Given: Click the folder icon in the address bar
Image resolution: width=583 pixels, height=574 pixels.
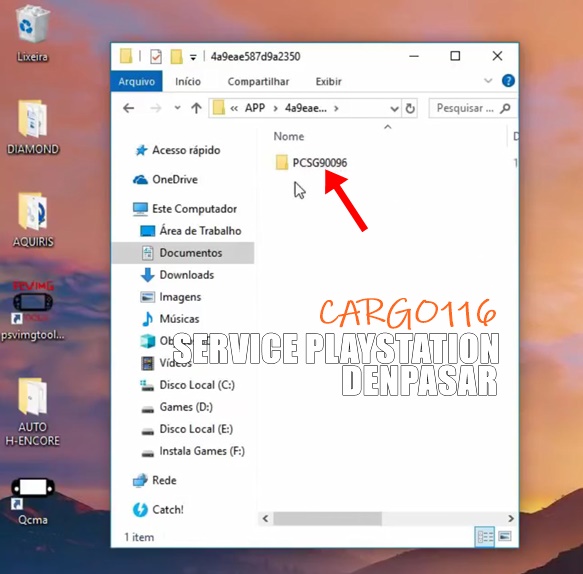Looking at the screenshot, I should [x=219, y=108].
